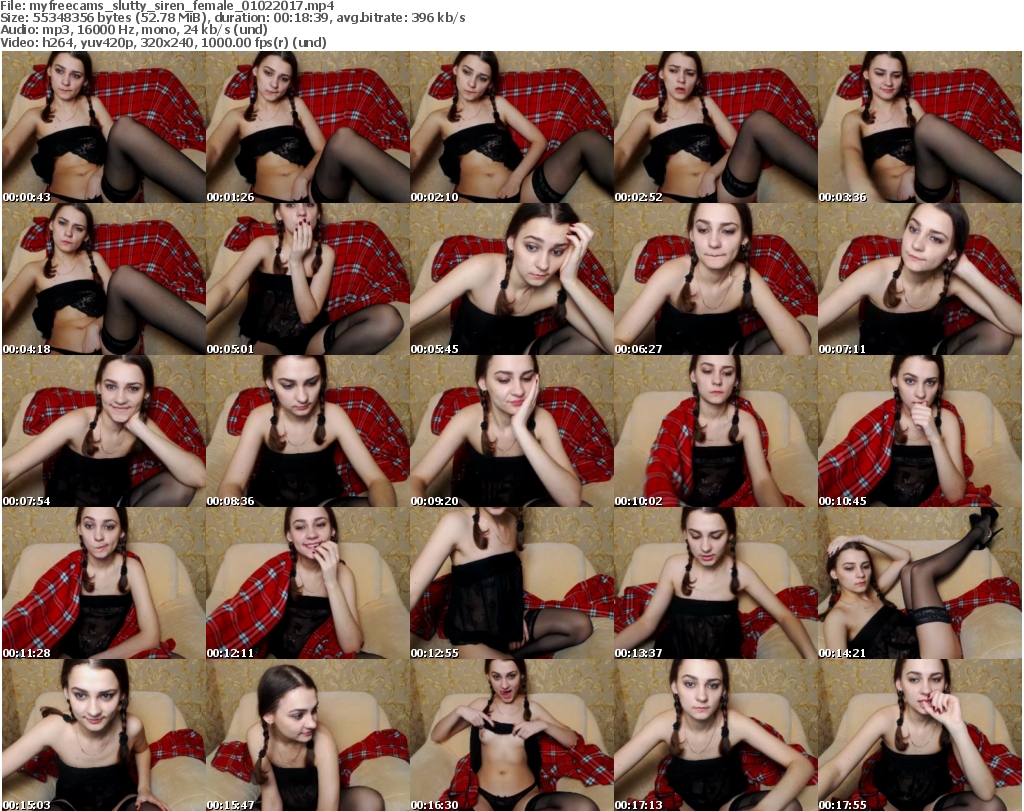This screenshot has width=1024, height=811.
Task: Click the file name line in the header
Action: coord(167,6)
